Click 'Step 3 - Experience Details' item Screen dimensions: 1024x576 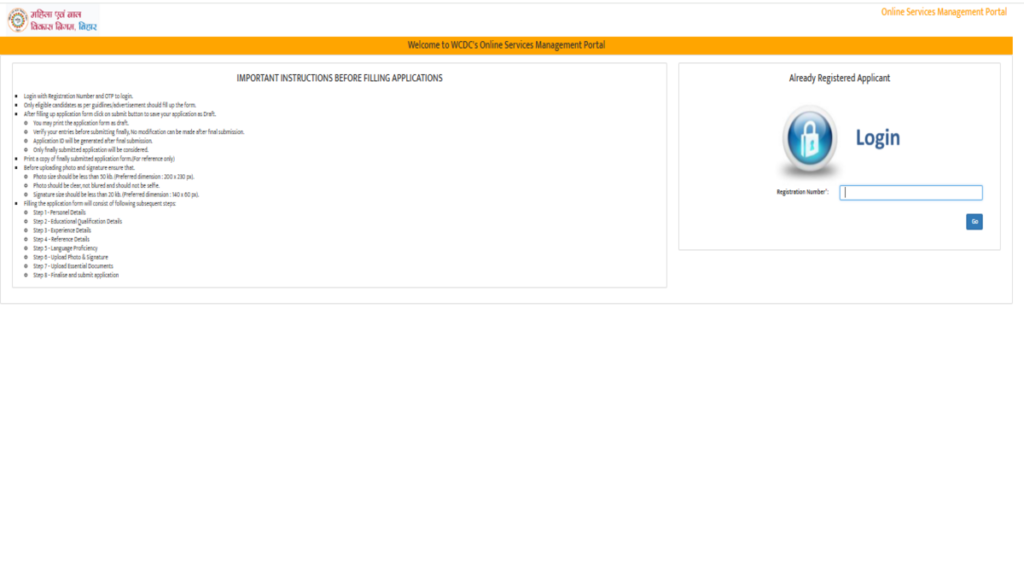click(x=62, y=231)
